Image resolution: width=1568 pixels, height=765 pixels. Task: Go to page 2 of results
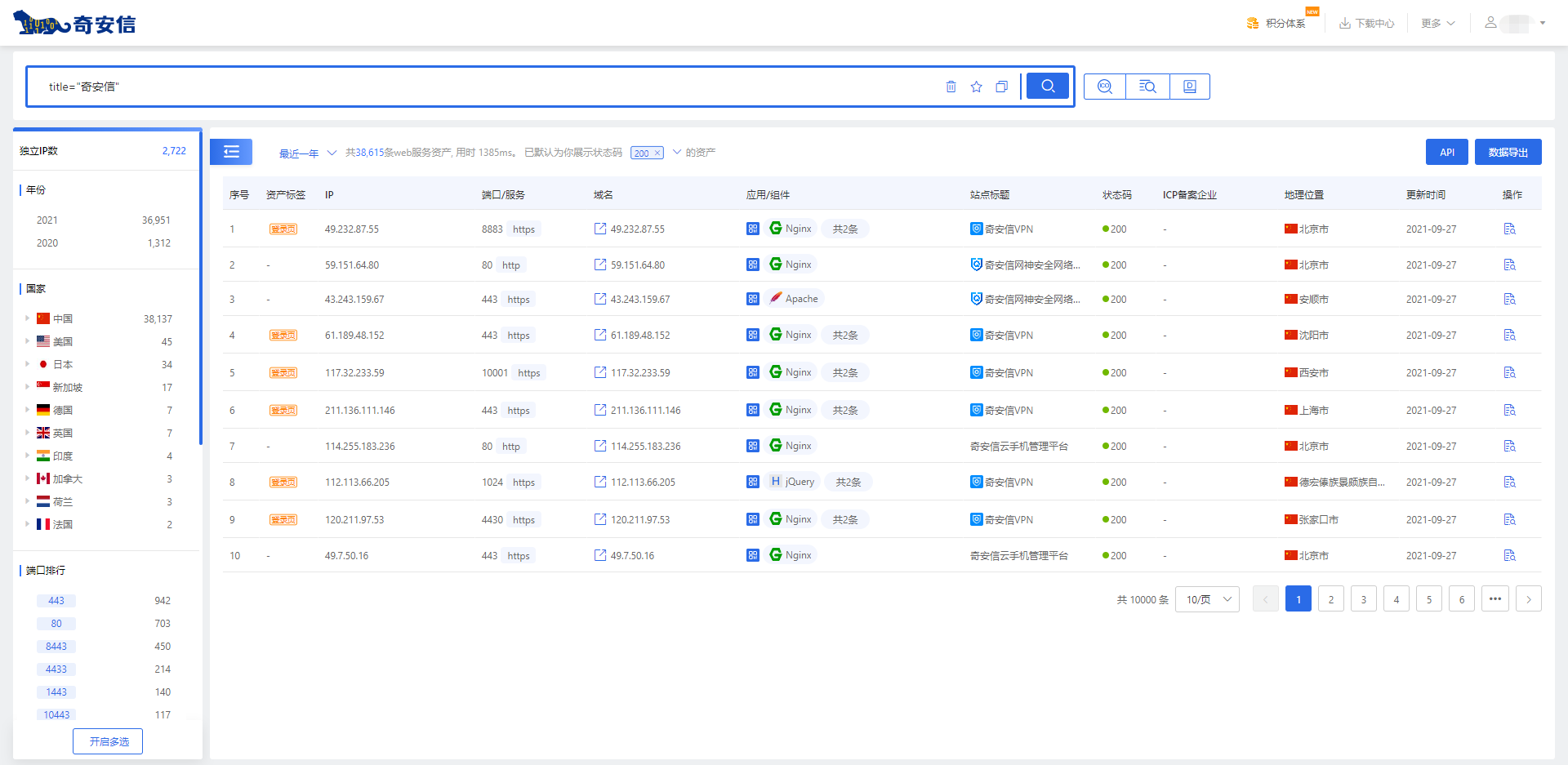[1331, 599]
